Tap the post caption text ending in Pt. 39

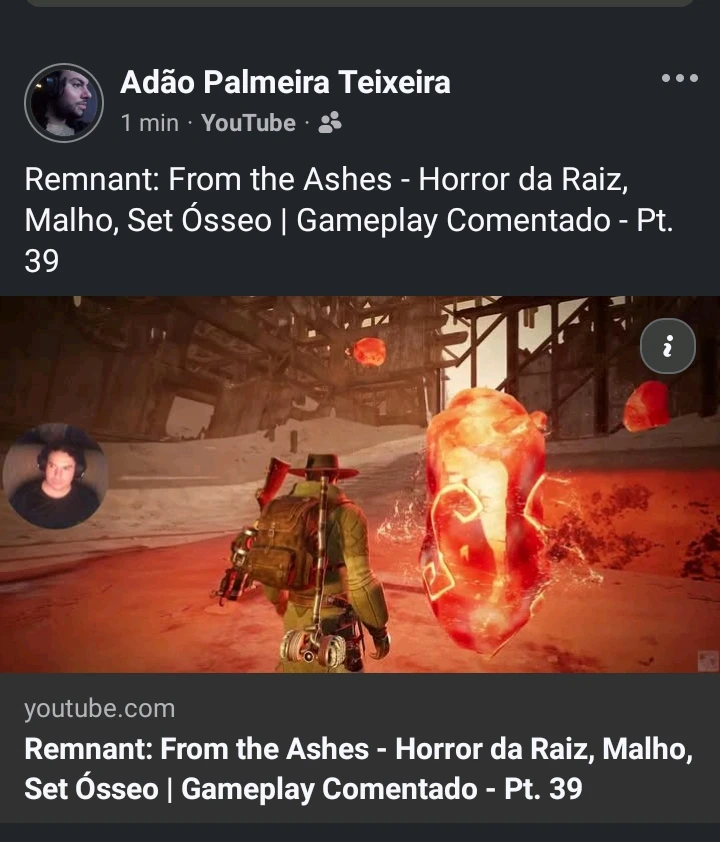(x=349, y=220)
